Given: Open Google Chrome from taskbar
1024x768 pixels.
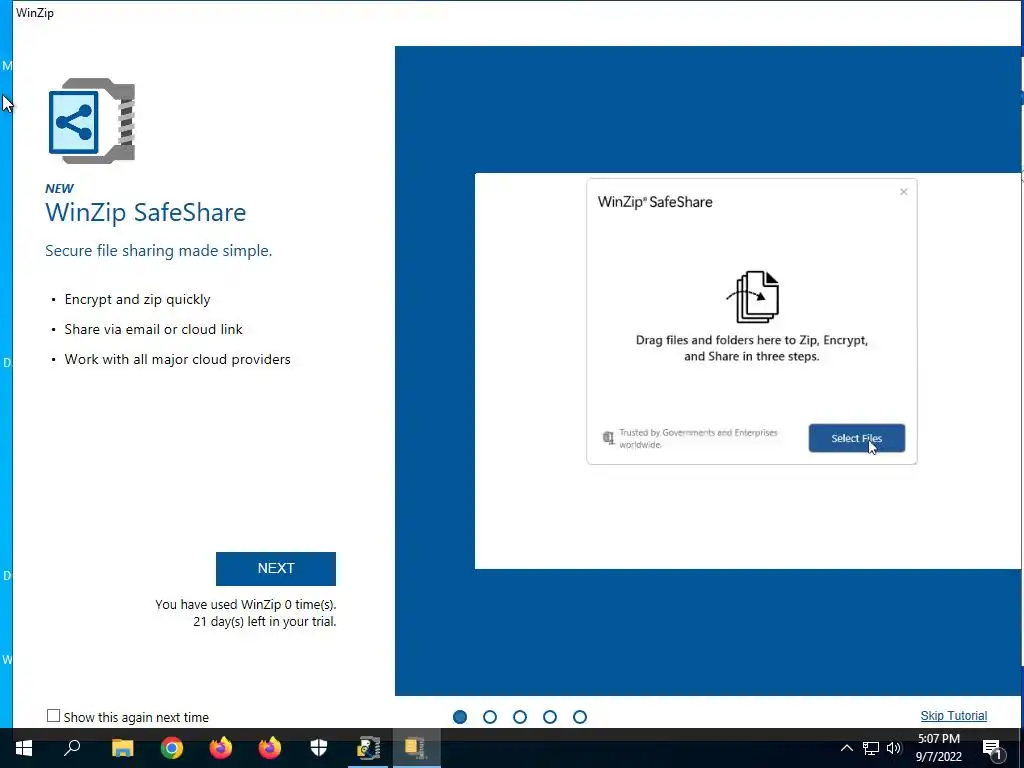Looking at the screenshot, I should coord(172,748).
